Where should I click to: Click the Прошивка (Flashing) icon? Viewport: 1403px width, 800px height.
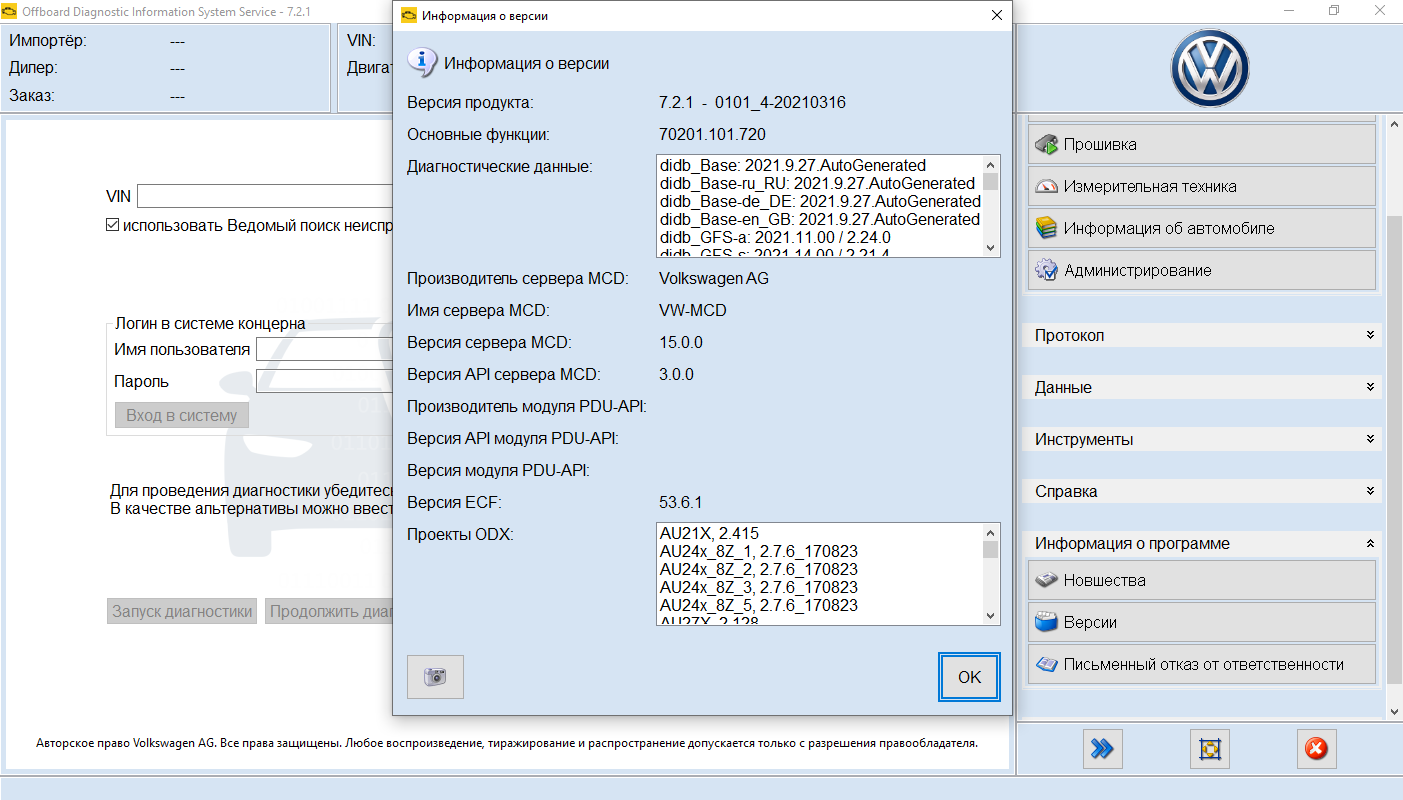[x=1046, y=144]
